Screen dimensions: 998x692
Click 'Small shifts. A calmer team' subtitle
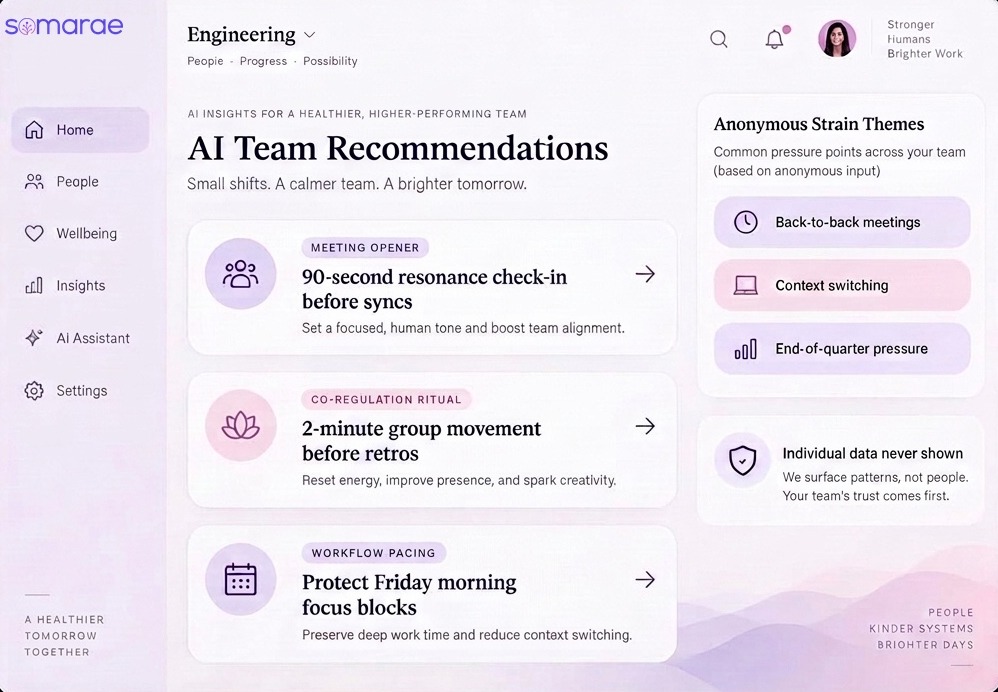[x=357, y=185]
